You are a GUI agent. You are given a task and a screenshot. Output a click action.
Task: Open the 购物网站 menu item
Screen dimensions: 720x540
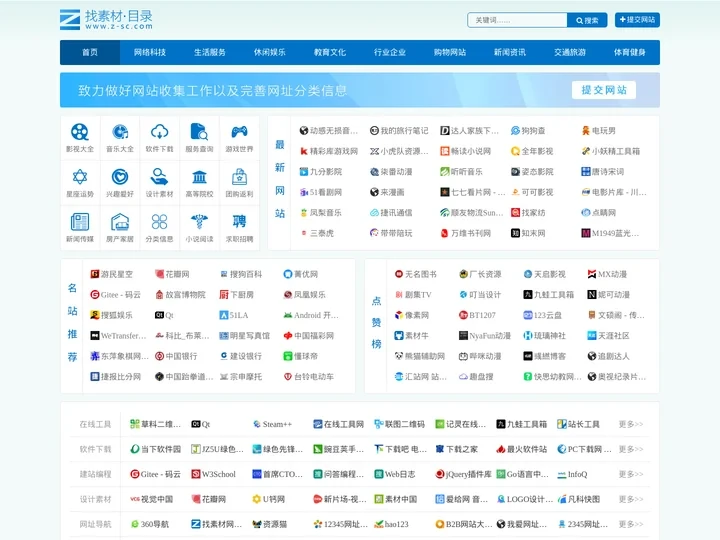coord(450,52)
